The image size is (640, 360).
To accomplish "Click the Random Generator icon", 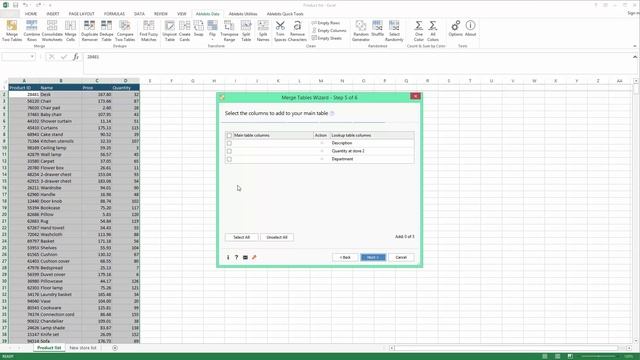I will point(361,31).
